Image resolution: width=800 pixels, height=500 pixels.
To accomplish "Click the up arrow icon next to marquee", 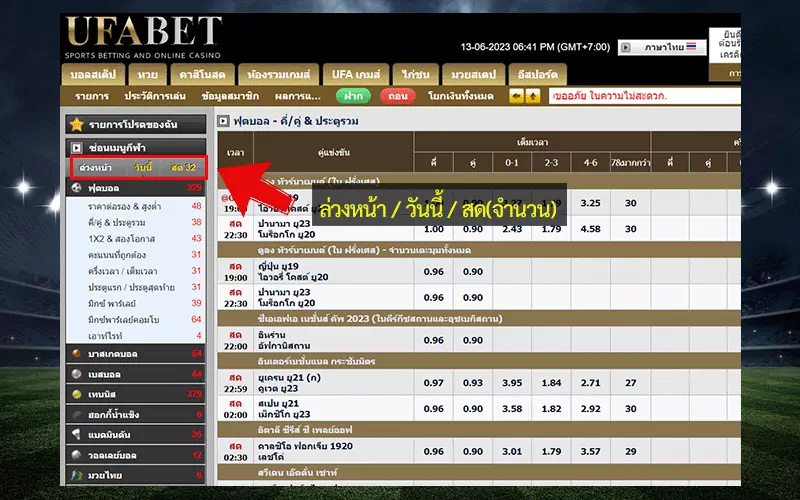I will 533,97.
